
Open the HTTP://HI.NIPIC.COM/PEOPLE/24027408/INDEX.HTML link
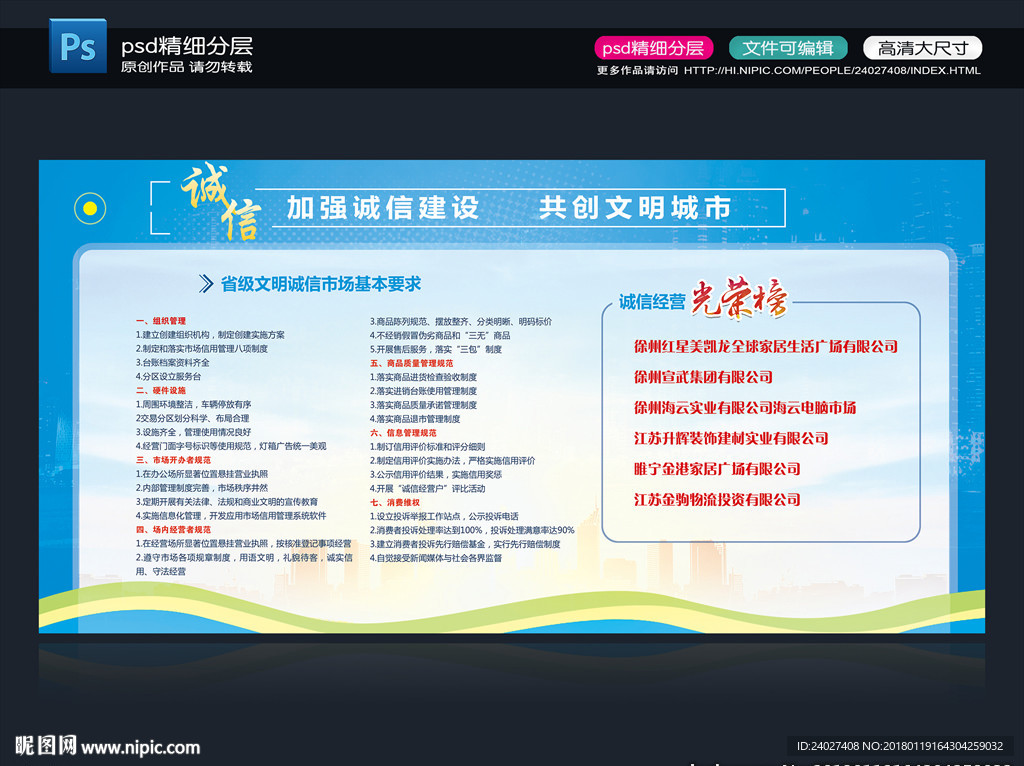[832, 71]
